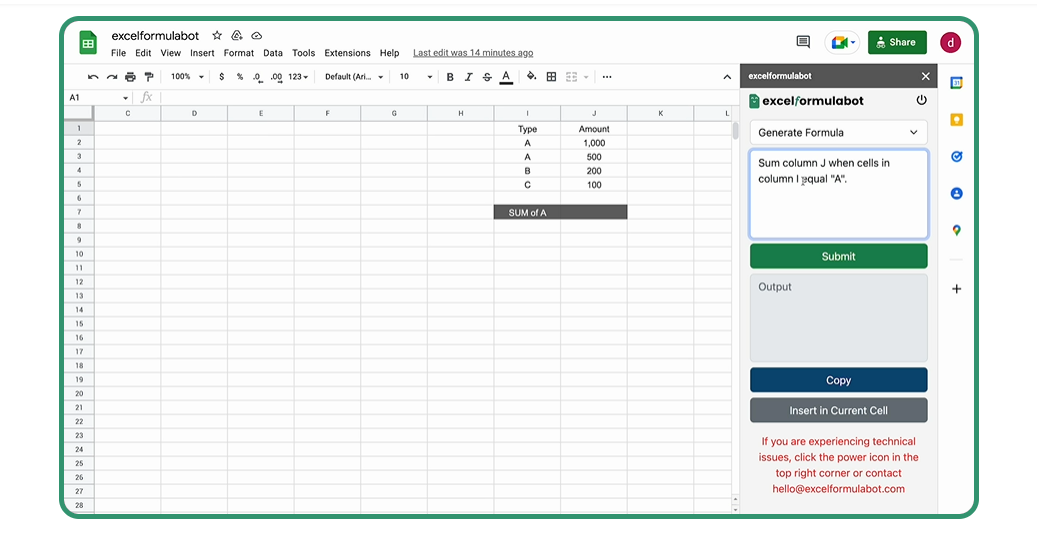
Task: Open Google Calendar from side panel
Action: [x=956, y=83]
